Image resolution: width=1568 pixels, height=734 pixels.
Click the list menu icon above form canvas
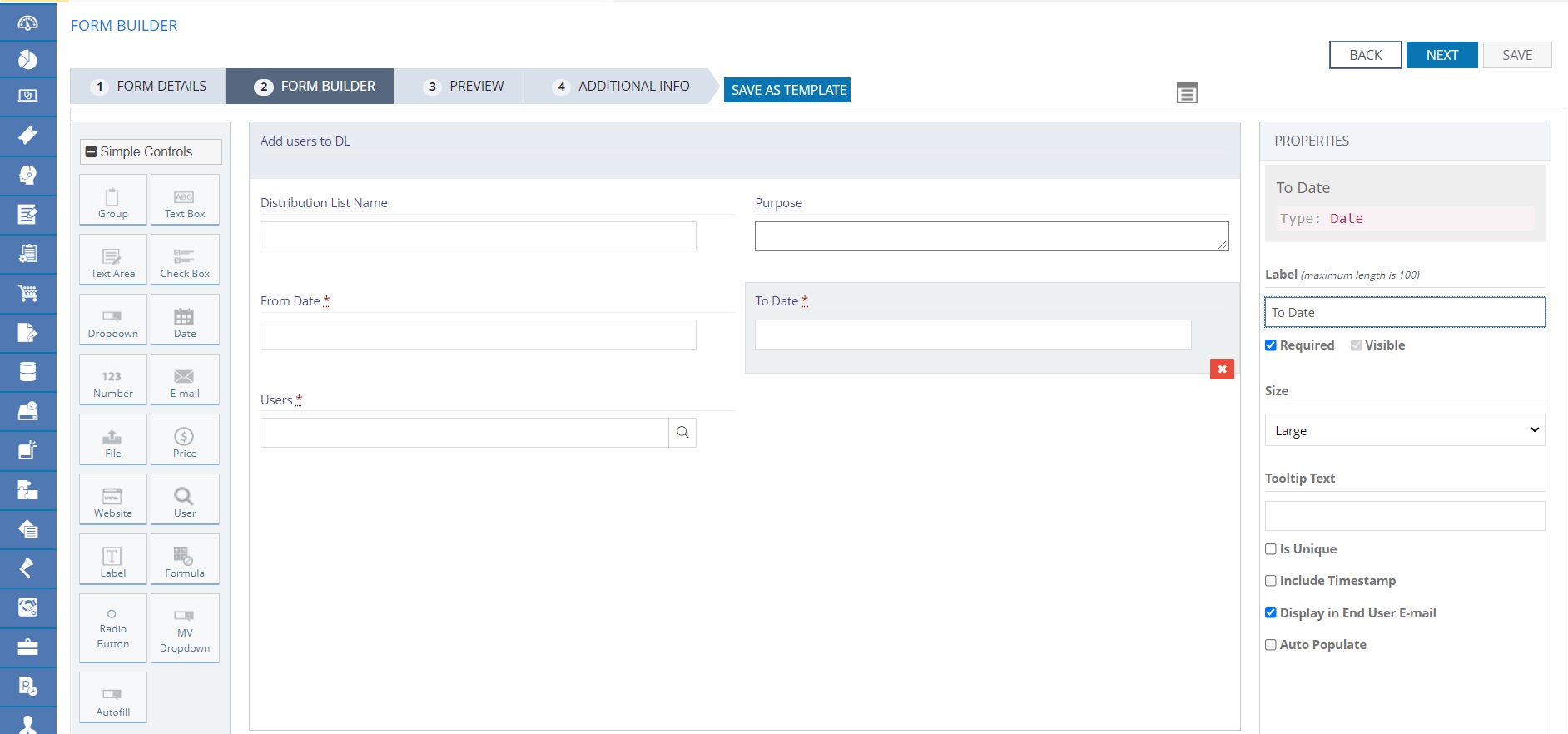tap(1187, 93)
